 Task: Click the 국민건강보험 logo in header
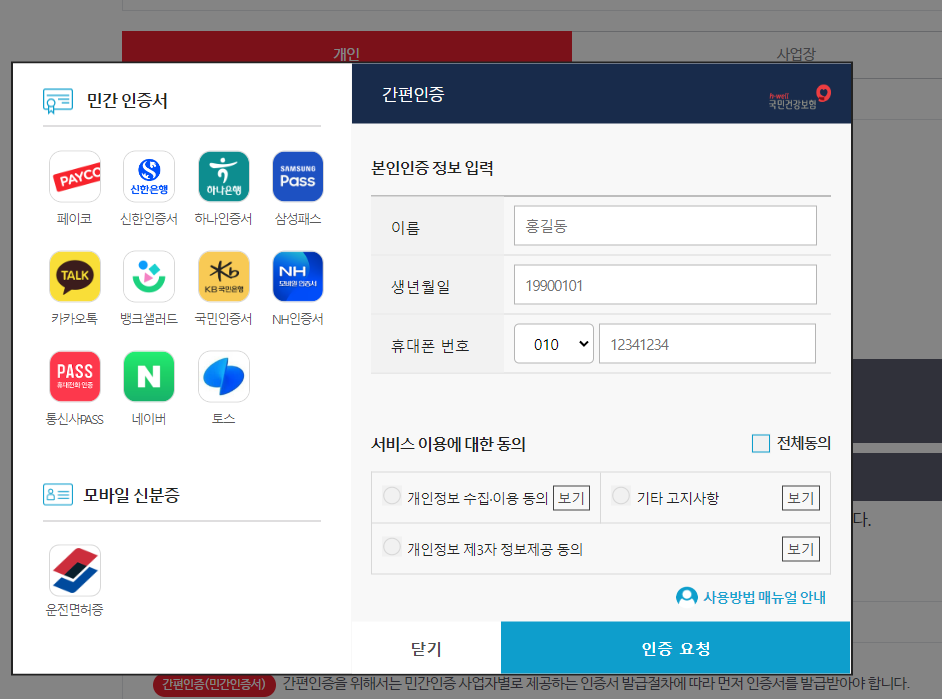800,97
